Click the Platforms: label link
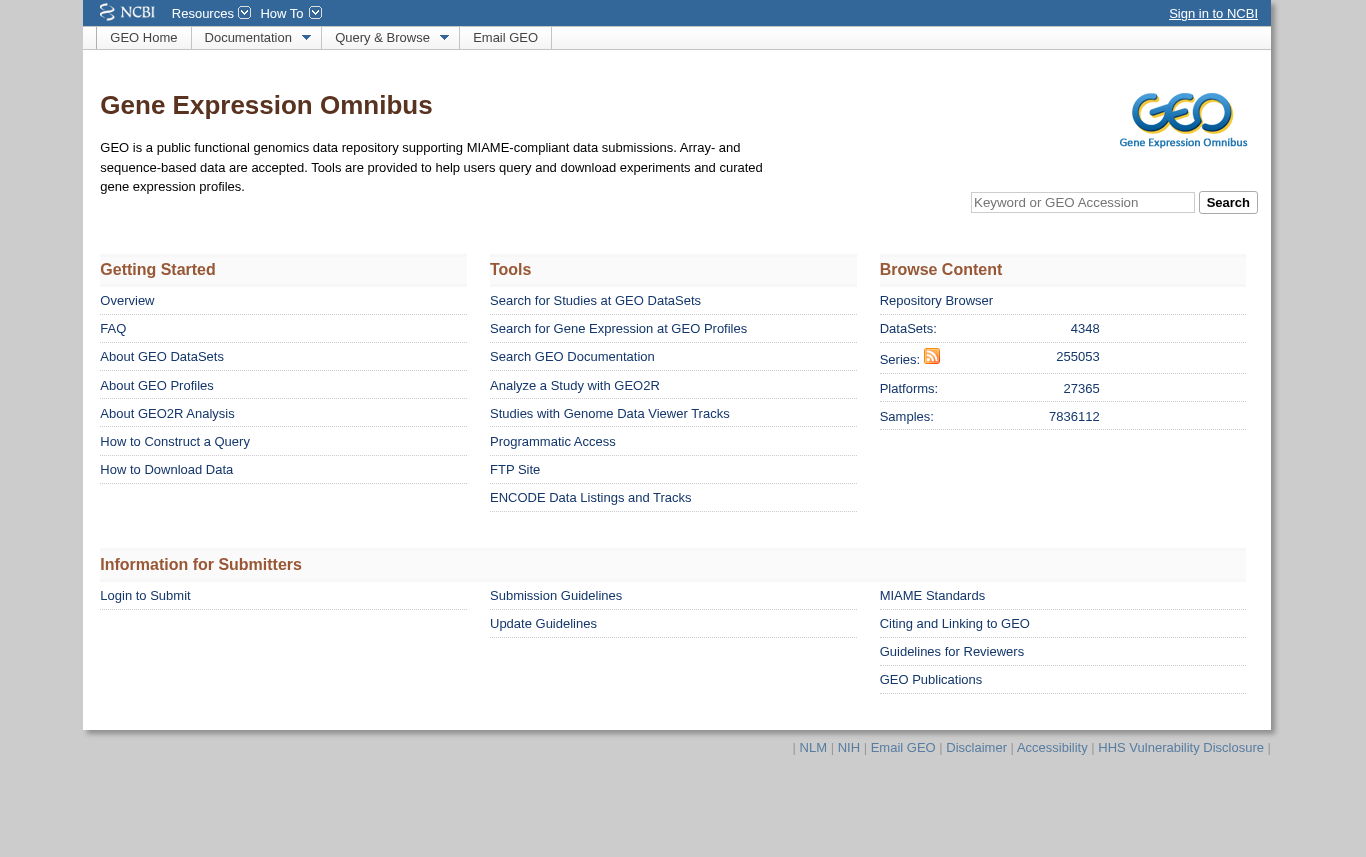The width and height of the screenshot is (1366, 857). pyautogui.click(x=909, y=389)
